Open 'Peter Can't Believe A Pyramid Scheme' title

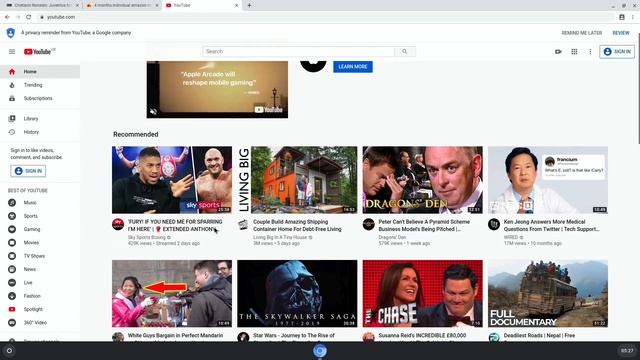tap(424, 225)
